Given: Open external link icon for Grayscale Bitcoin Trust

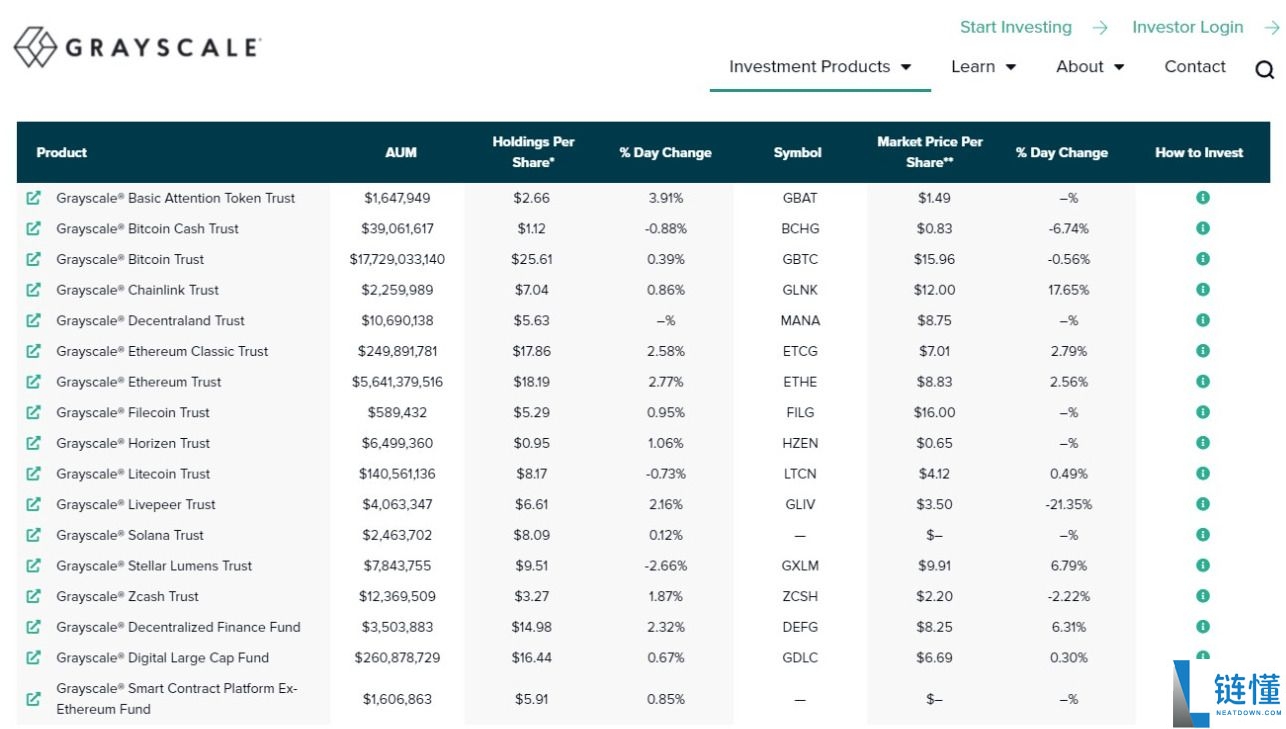Looking at the screenshot, I should click(34, 259).
